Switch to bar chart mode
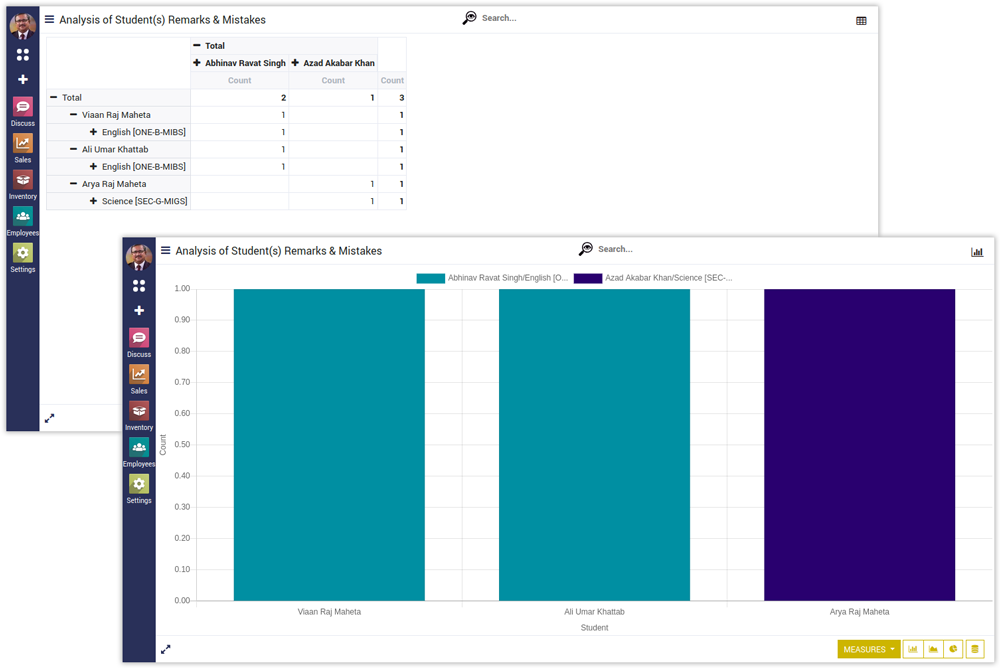The width and height of the screenshot is (1000, 668). (x=913, y=649)
